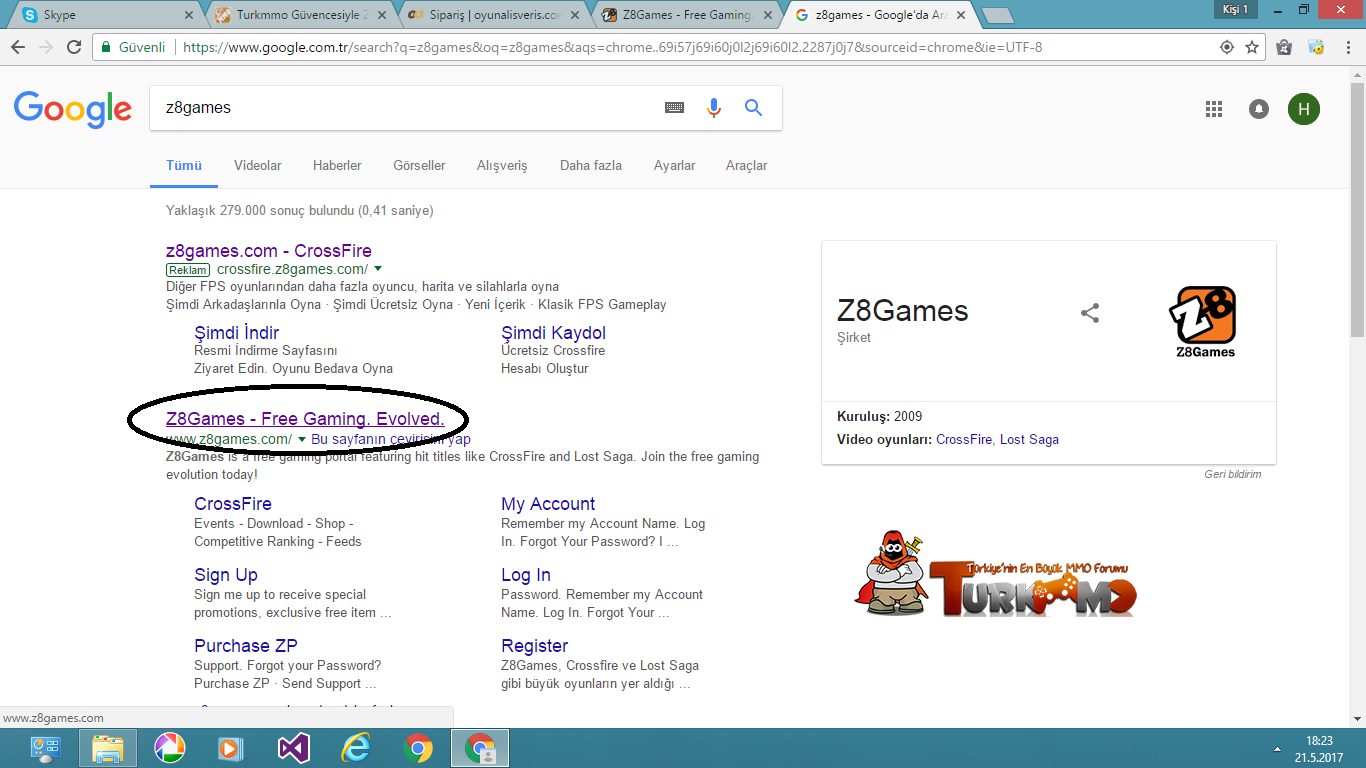Image resolution: width=1366 pixels, height=768 pixels.
Task: Open the window-with-gear extension icon
Action: 1316,47
